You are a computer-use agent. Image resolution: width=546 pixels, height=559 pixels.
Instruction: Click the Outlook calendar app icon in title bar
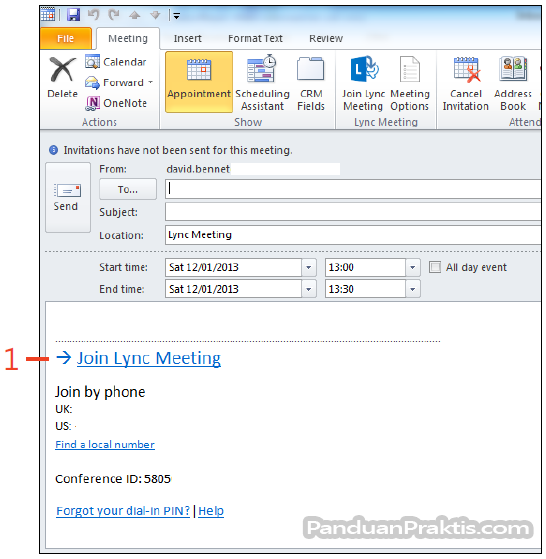(48, 15)
